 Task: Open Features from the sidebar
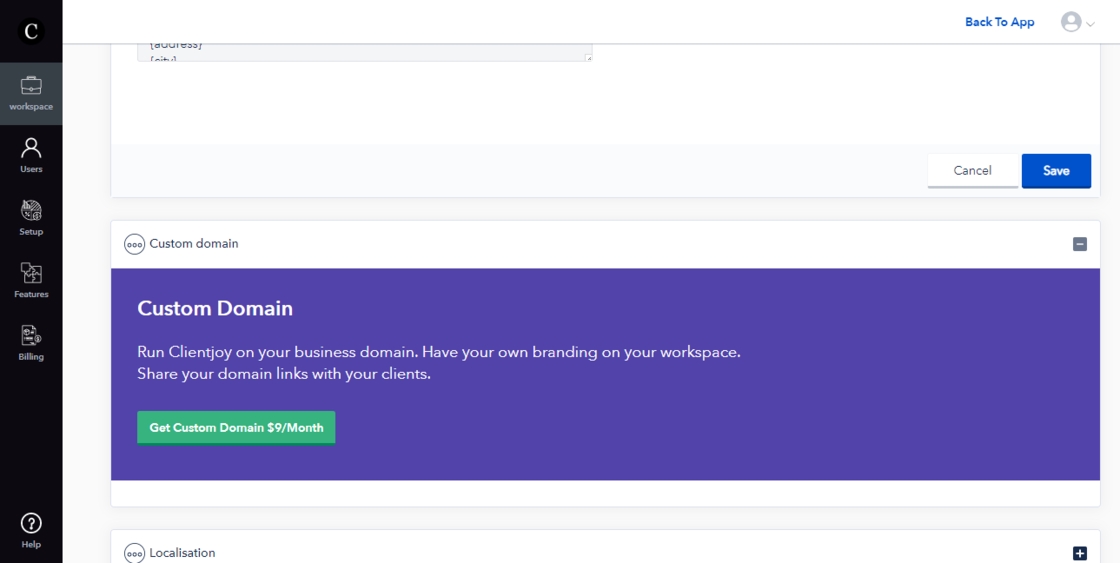31,280
